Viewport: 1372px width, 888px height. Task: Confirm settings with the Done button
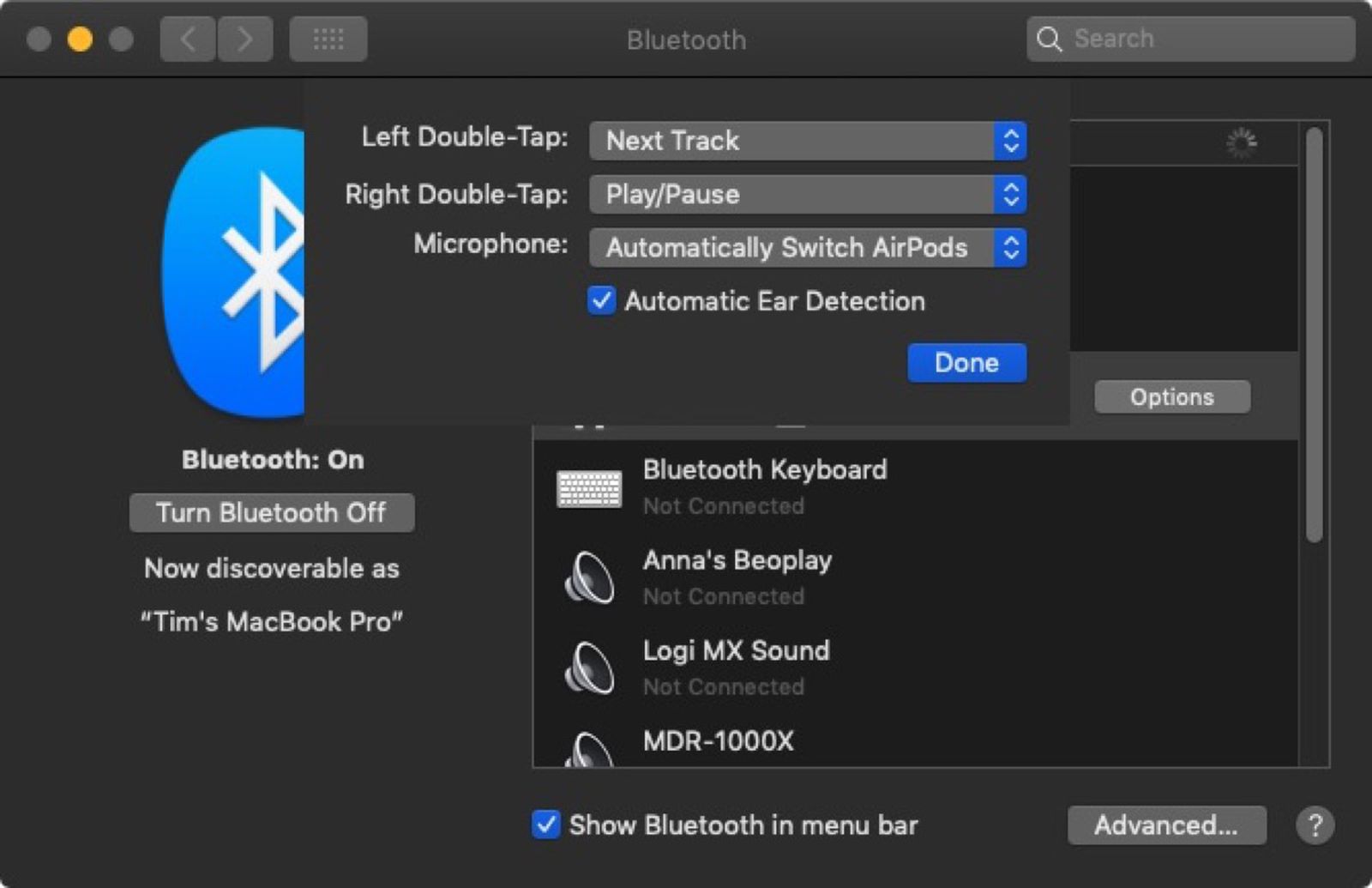pyautogui.click(x=966, y=362)
